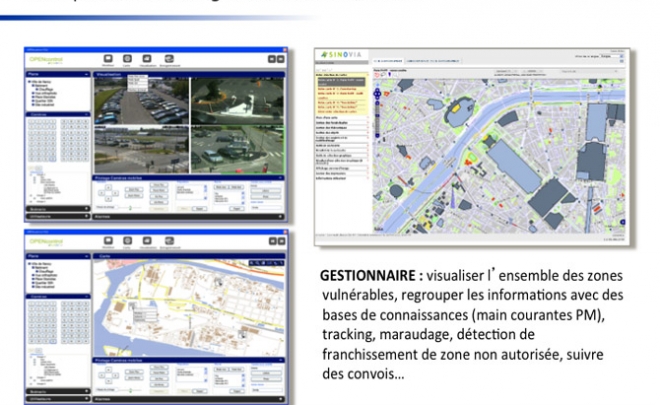Select Vue orthophoto in lower window Plans tree
The height and width of the screenshot is (405, 660).
click(45, 275)
